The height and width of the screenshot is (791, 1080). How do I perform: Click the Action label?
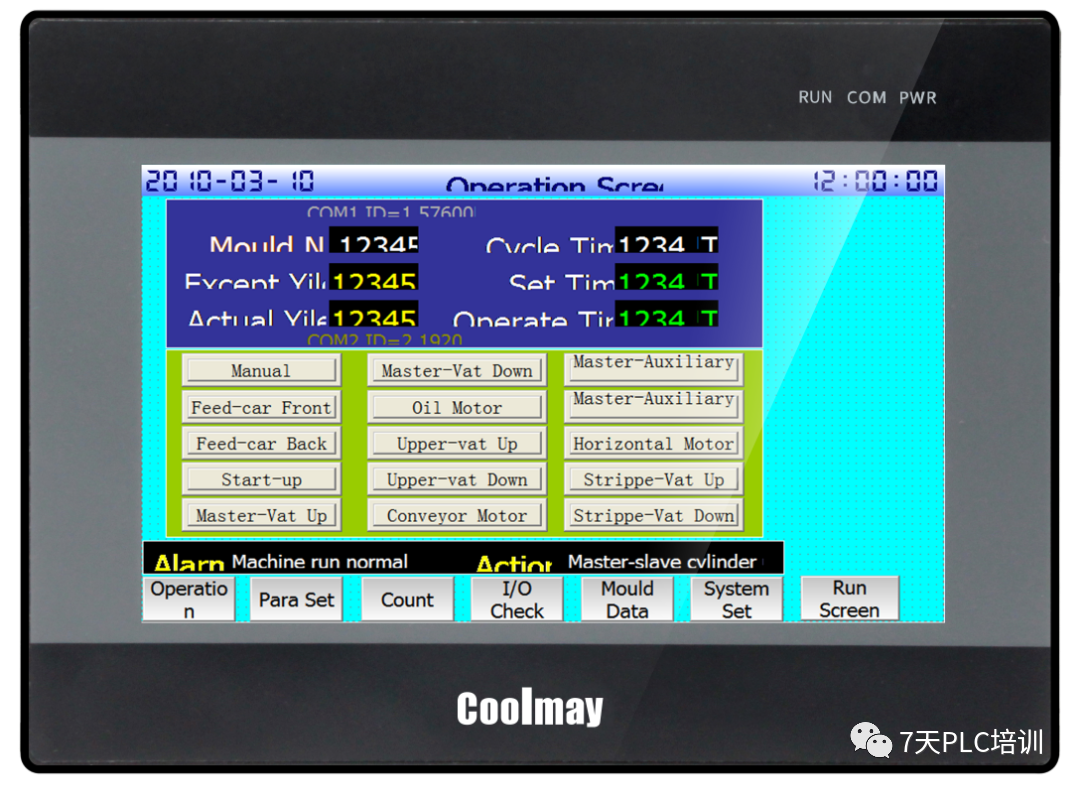click(x=515, y=564)
